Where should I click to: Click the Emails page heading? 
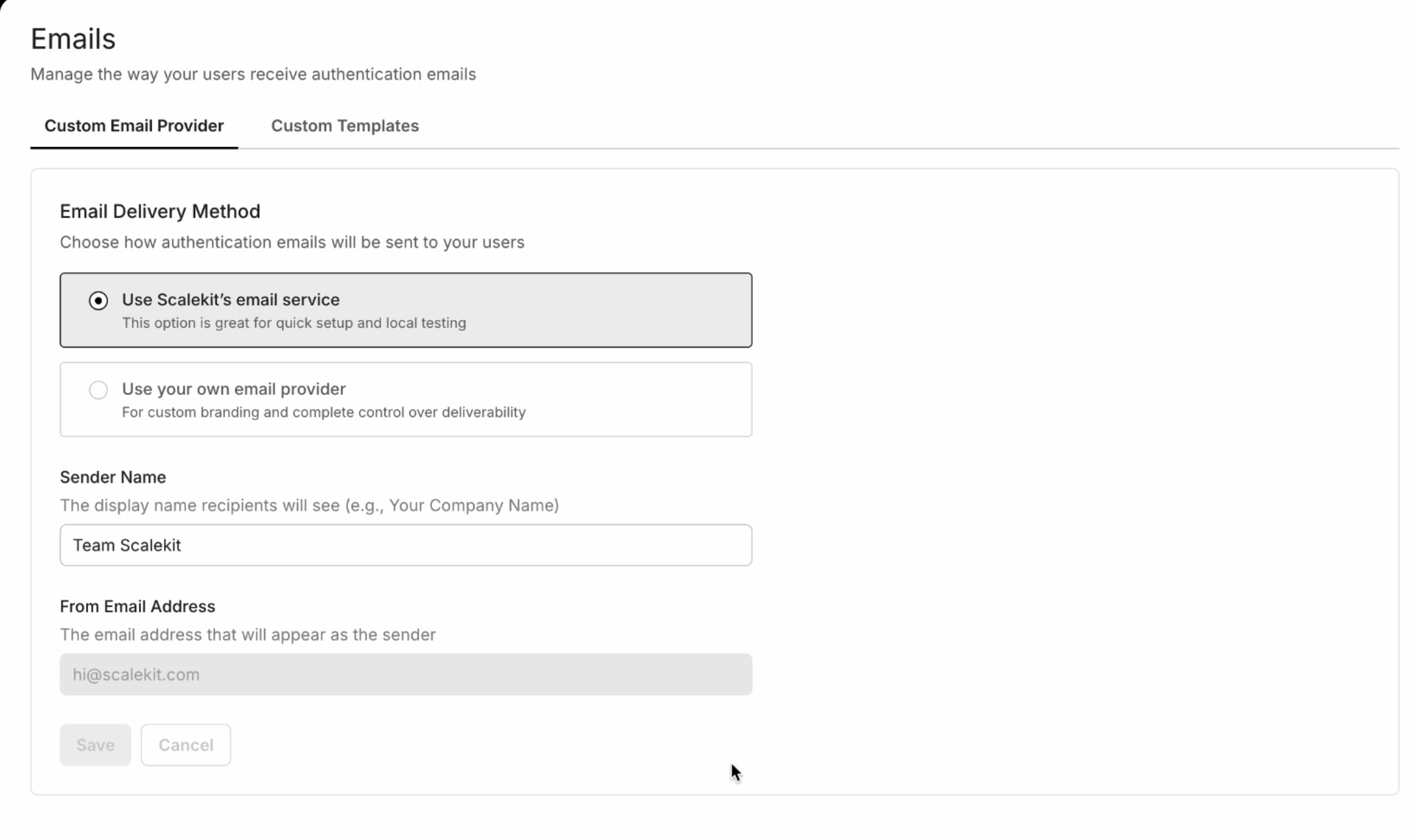click(73, 39)
